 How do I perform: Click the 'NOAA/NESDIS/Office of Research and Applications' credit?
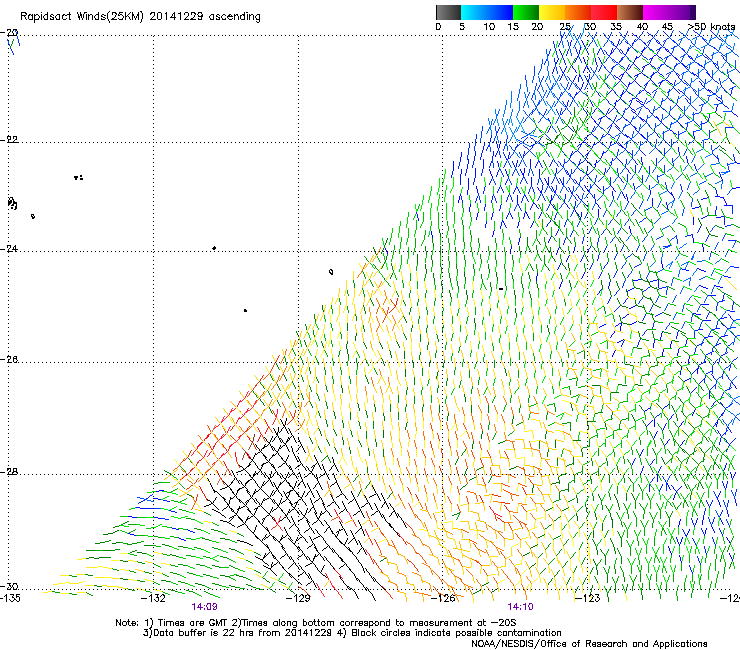[x=589, y=644]
